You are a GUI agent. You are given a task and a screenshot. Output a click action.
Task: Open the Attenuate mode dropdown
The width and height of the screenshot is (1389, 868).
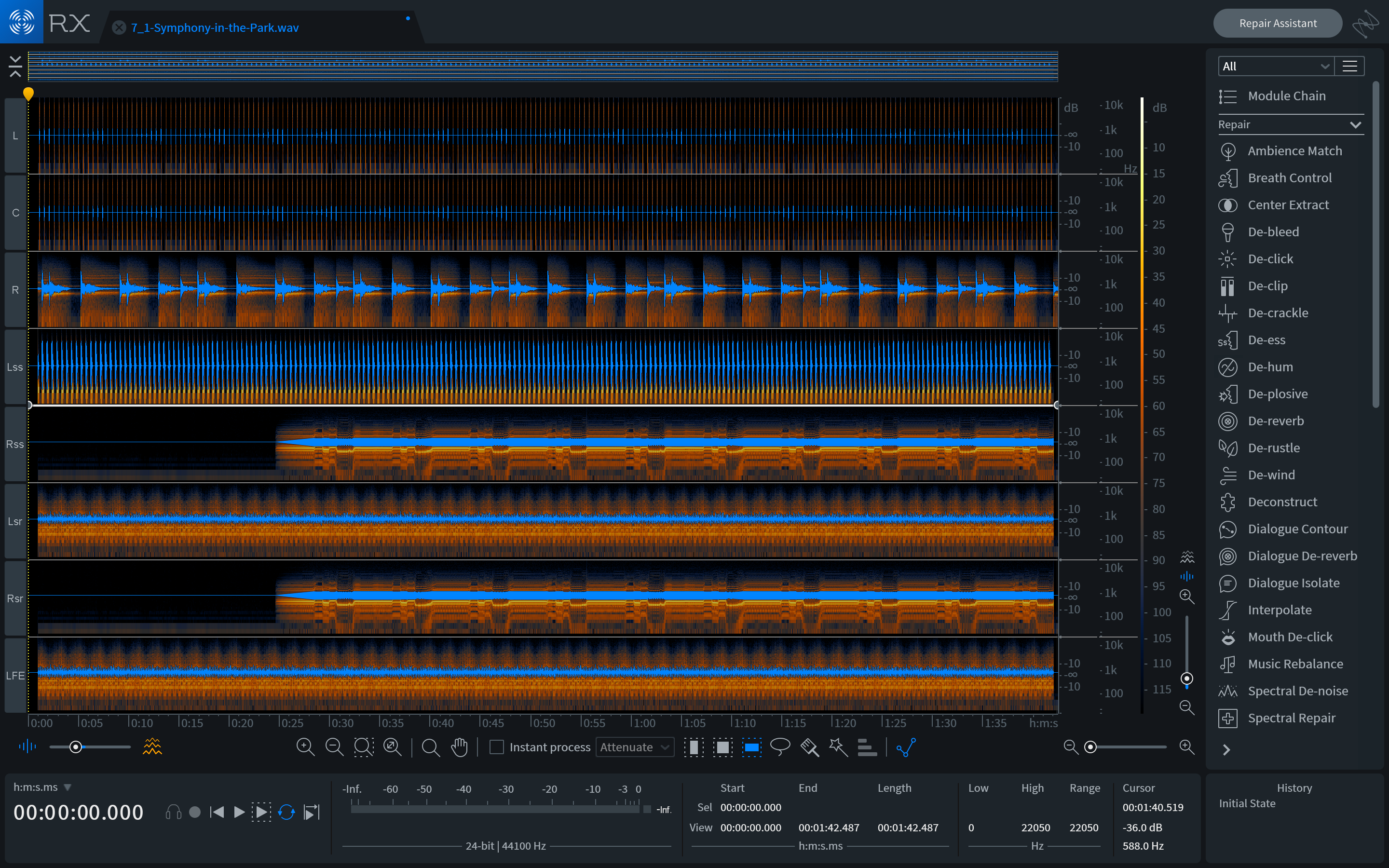pos(634,747)
